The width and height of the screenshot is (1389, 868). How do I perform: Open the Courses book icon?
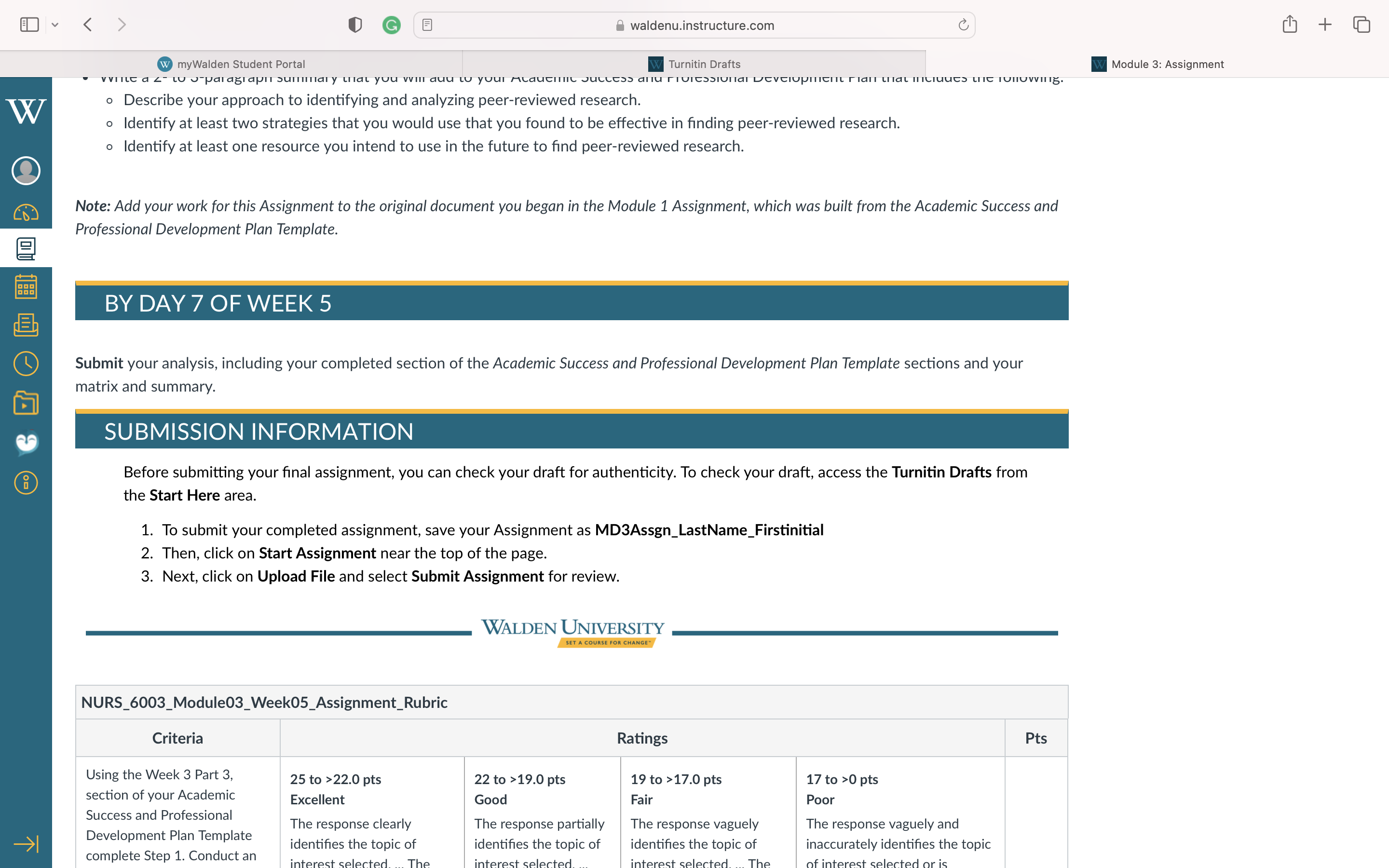26,248
